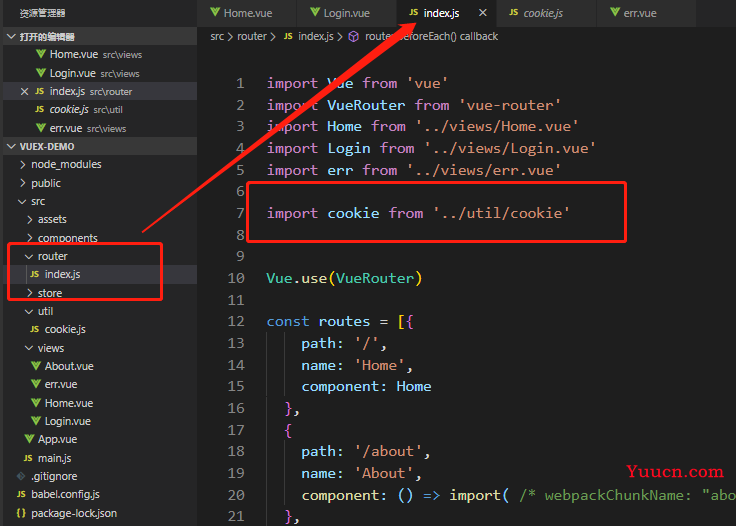Open package-lock.json in explorer
The width and height of the screenshot is (736, 526).
pyautogui.click(x=100, y=513)
